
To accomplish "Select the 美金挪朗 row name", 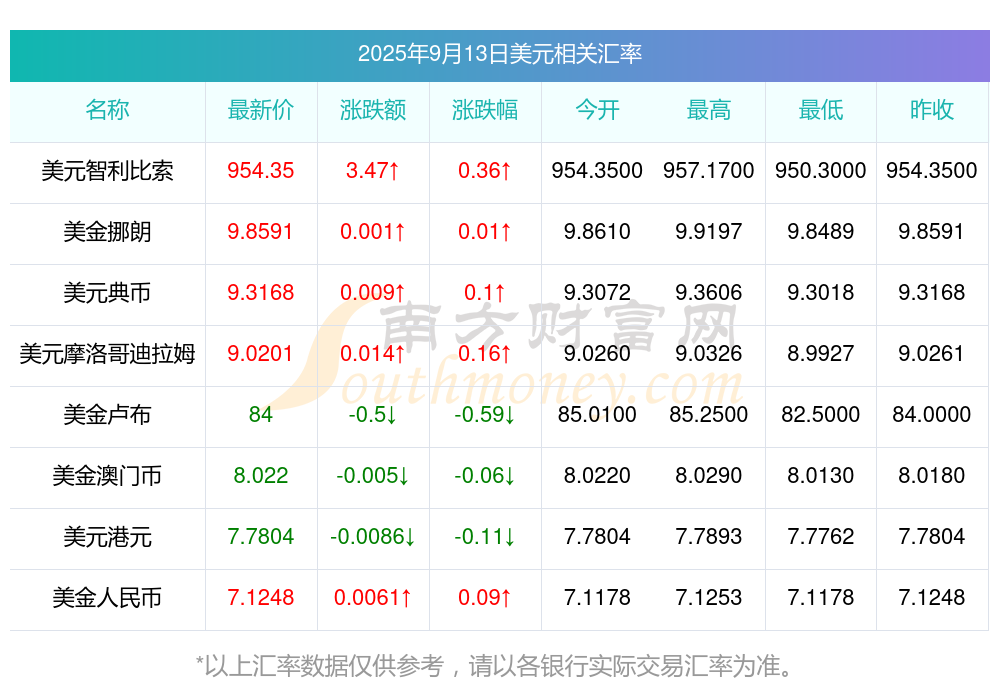I will click(107, 232).
